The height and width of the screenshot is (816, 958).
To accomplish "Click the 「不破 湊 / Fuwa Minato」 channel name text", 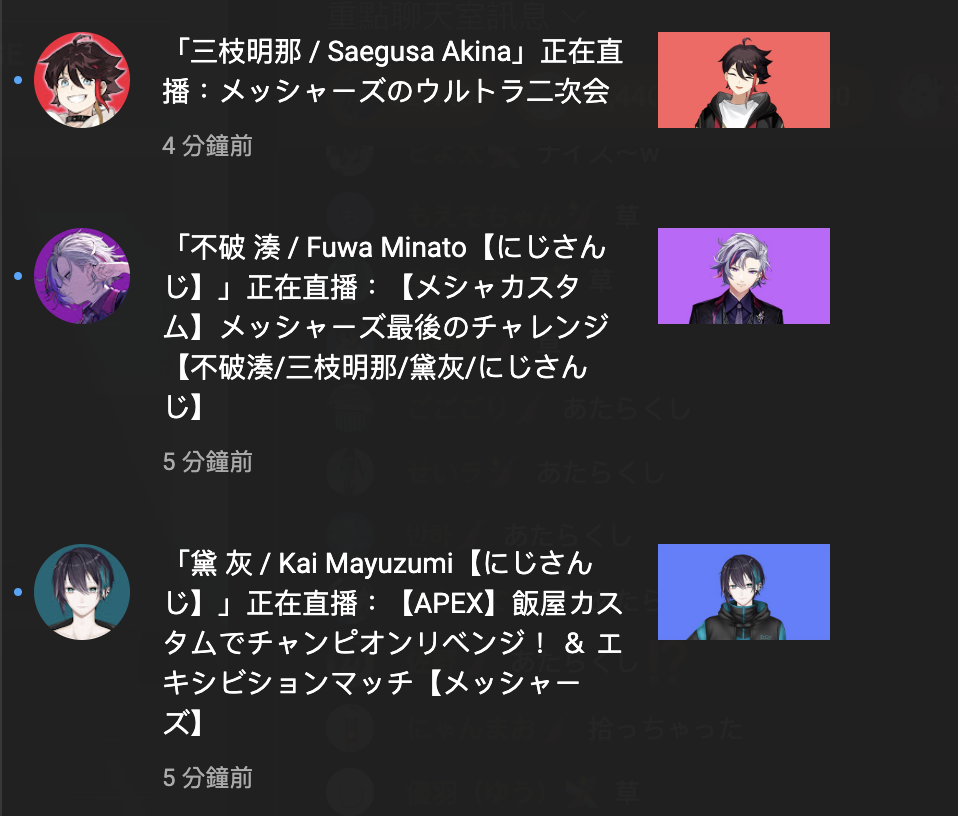I will (319, 247).
